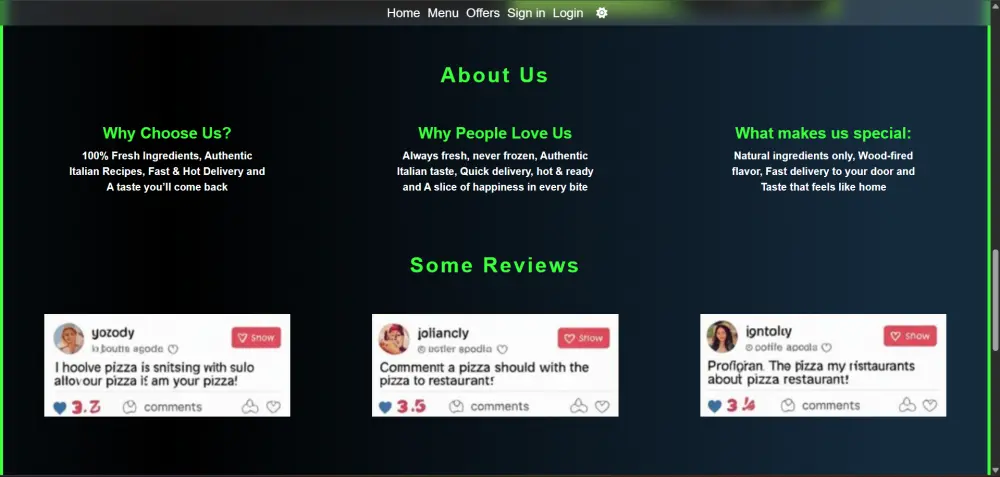Screen dimensions: 1000x477
Task: Open comments bubble icon on joliancly's review
Action: (x=456, y=406)
